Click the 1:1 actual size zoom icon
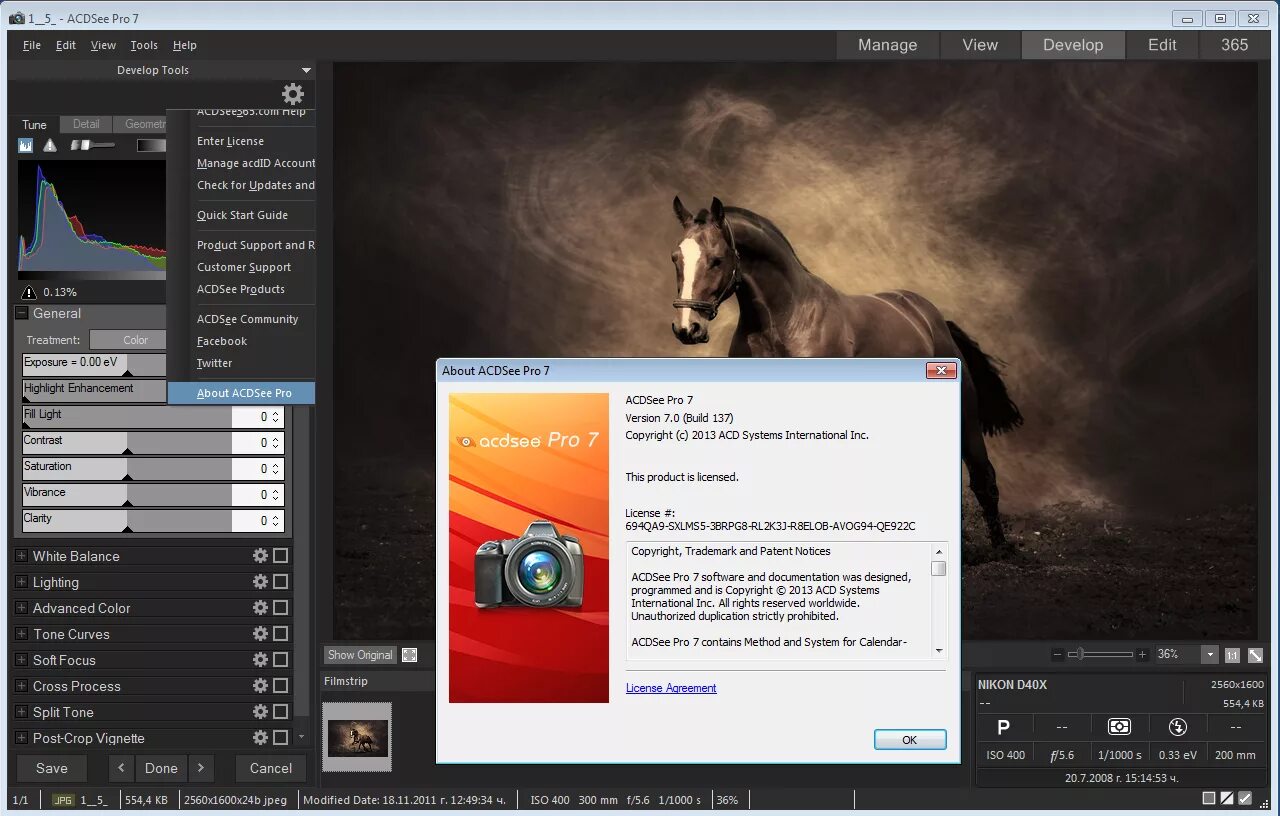 tap(1232, 656)
